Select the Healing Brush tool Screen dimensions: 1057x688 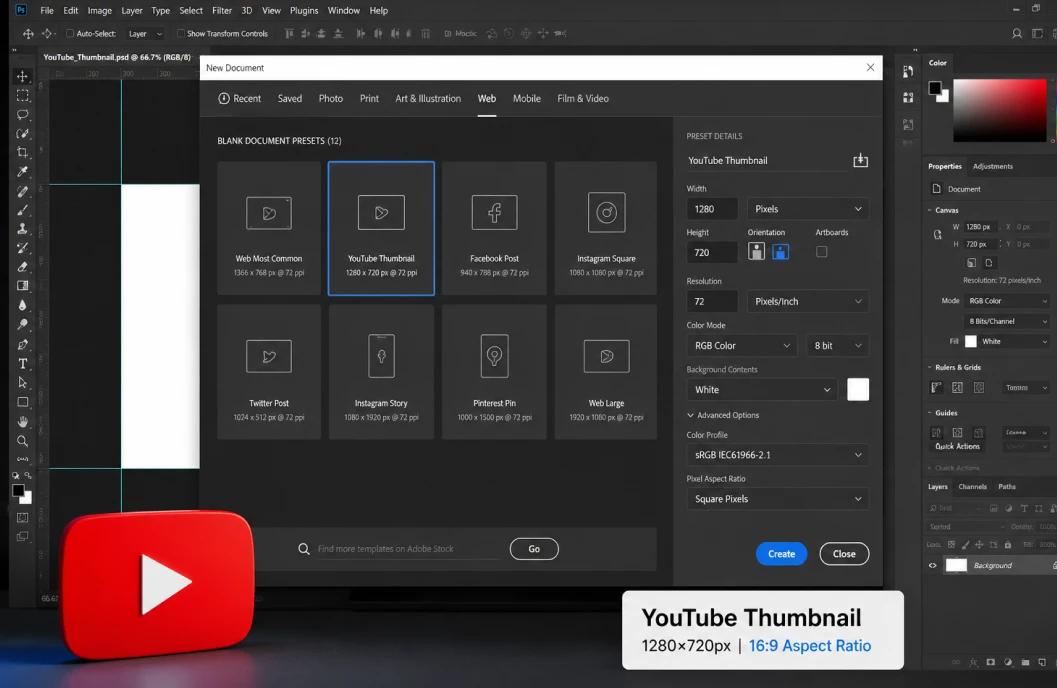(22, 191)
